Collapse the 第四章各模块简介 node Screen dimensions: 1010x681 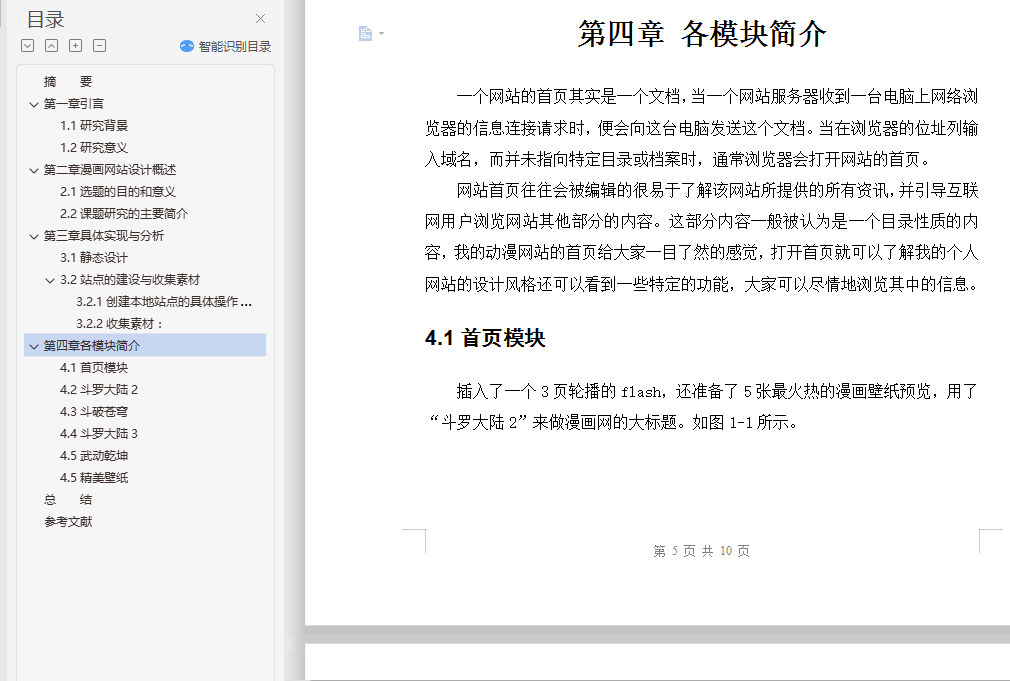(33, 347)
